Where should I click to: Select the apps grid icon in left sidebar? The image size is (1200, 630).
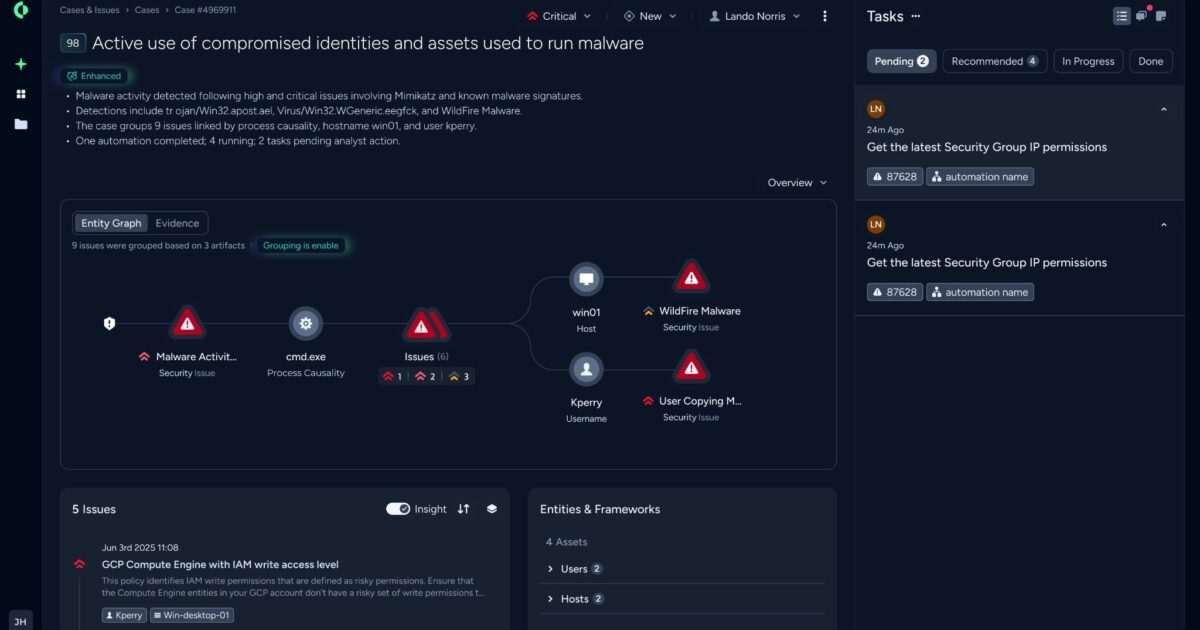pyautogui.click(x=20, y=94)
